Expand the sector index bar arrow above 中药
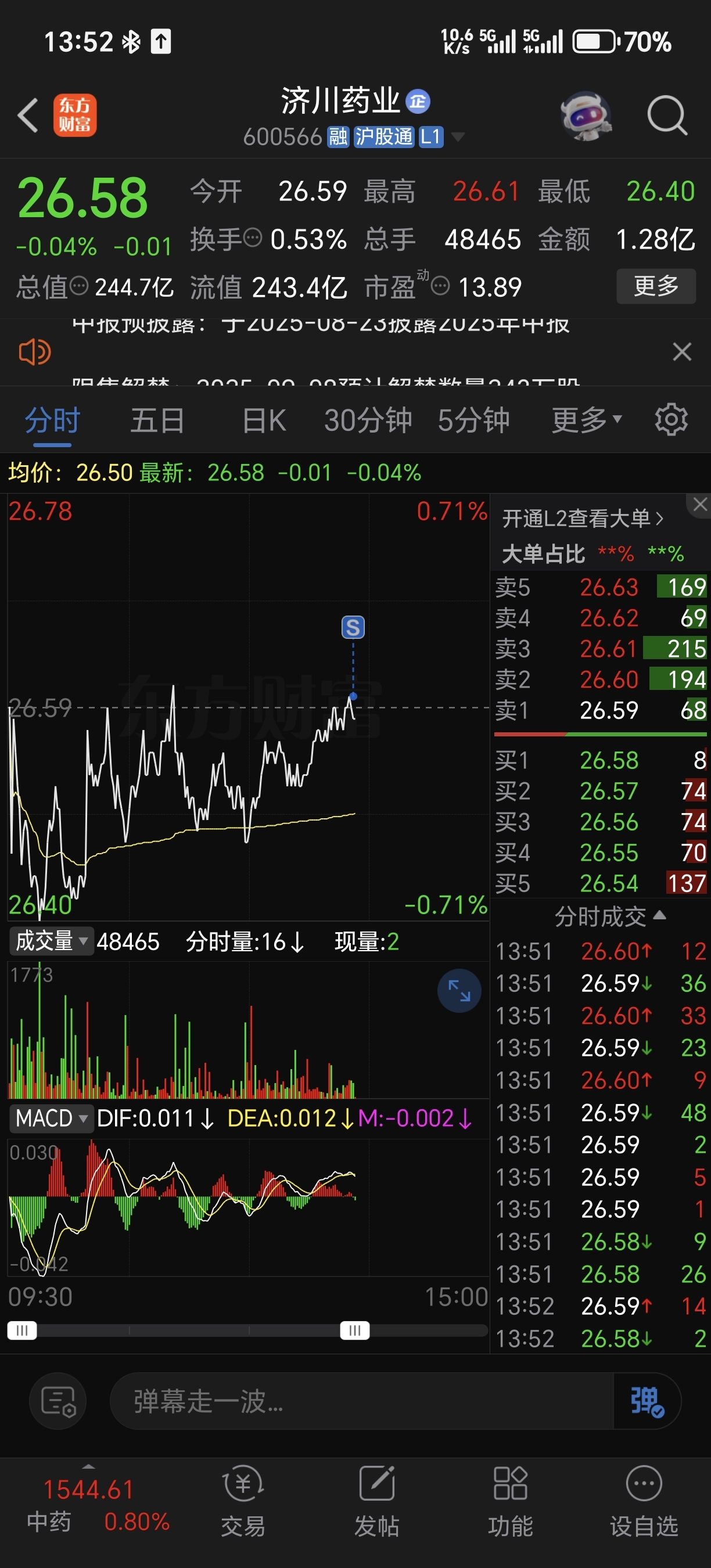 [89, 1467]
